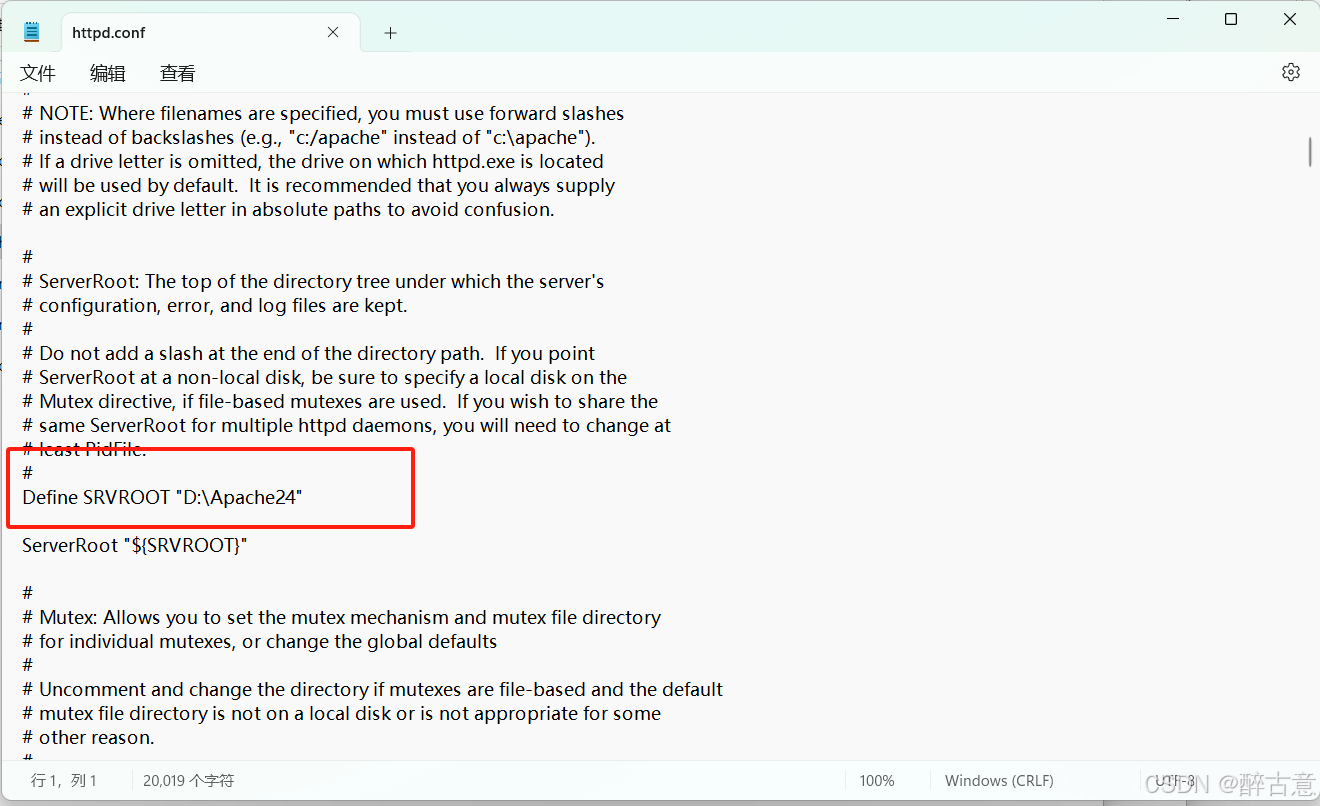Click the Notepad app icon in title bar

tap(32, 32)
